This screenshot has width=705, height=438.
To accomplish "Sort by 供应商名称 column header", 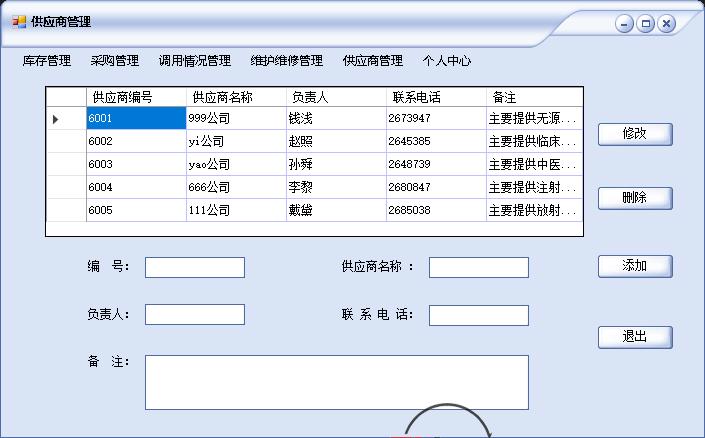I will (x=236, y=97).
